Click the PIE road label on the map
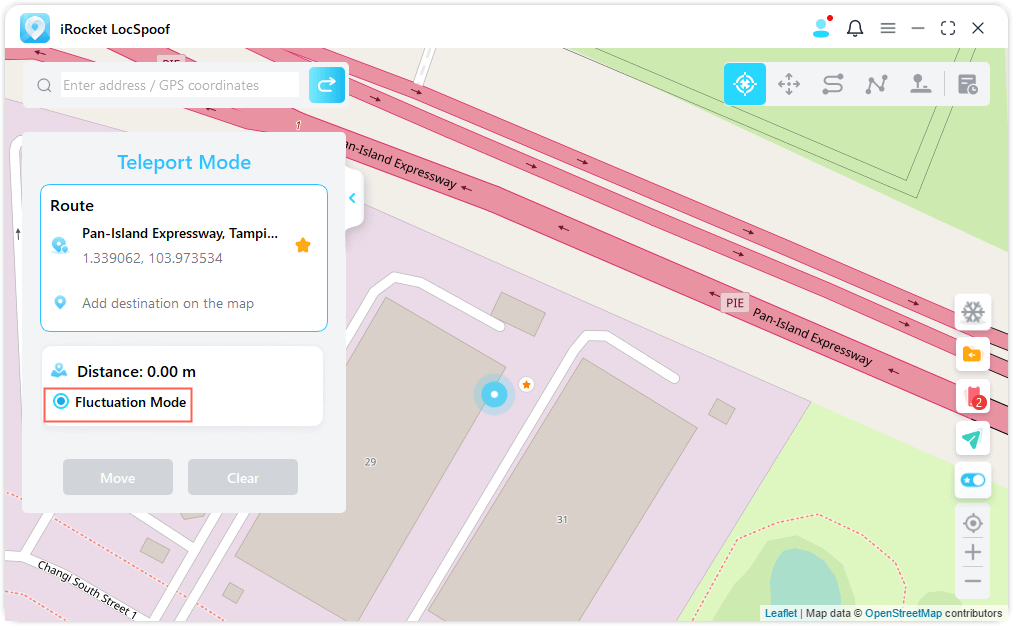The width and height of the screenshot is (1013, 626). tap(735, 303)
